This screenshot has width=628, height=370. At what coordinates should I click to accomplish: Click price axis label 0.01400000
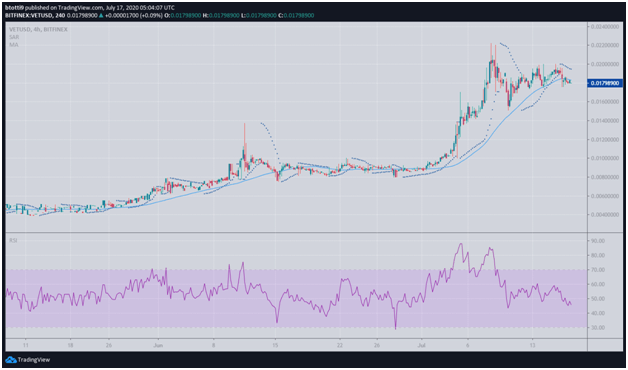click(x=605, y=121)
